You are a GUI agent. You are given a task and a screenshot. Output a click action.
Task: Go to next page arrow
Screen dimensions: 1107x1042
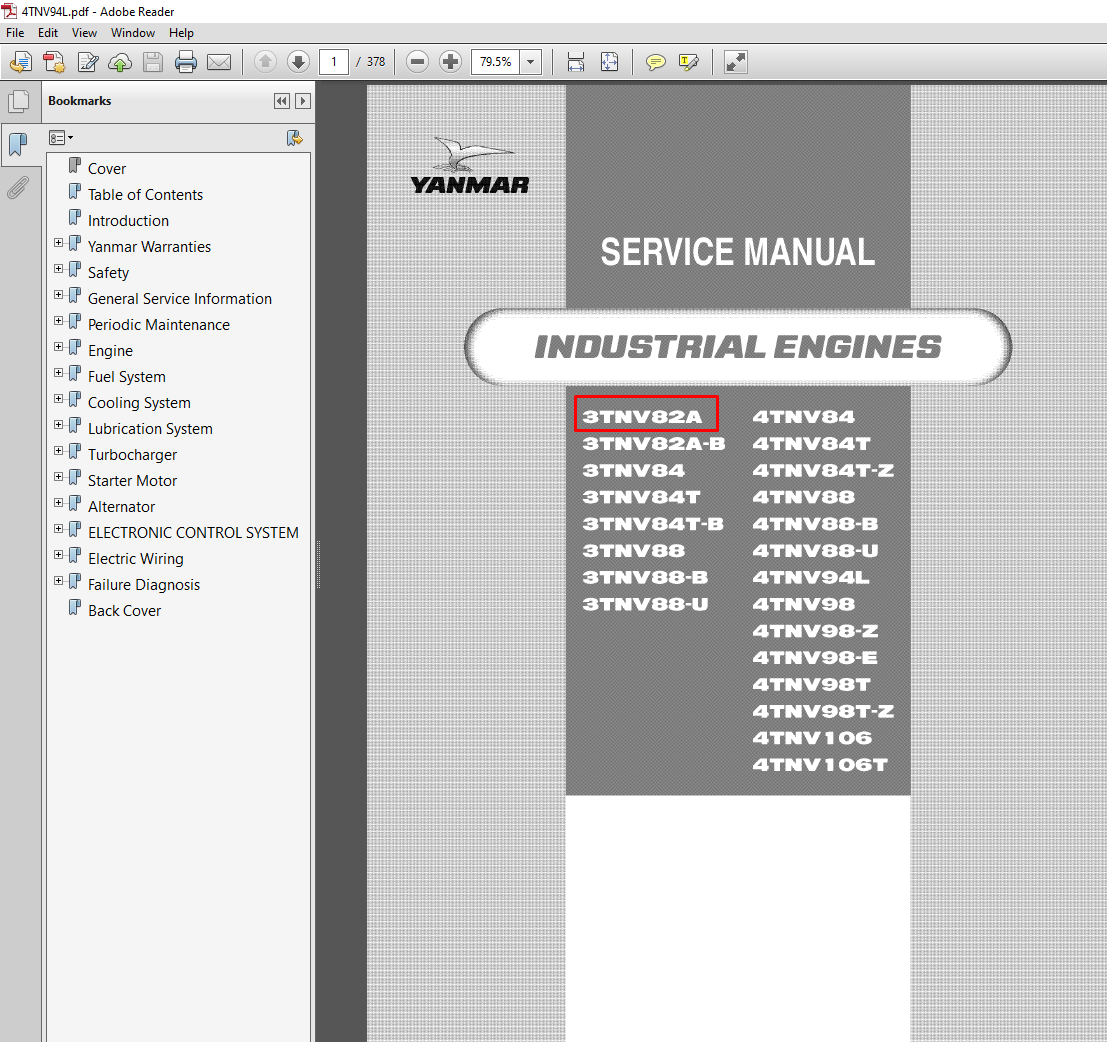click(299, 62)
